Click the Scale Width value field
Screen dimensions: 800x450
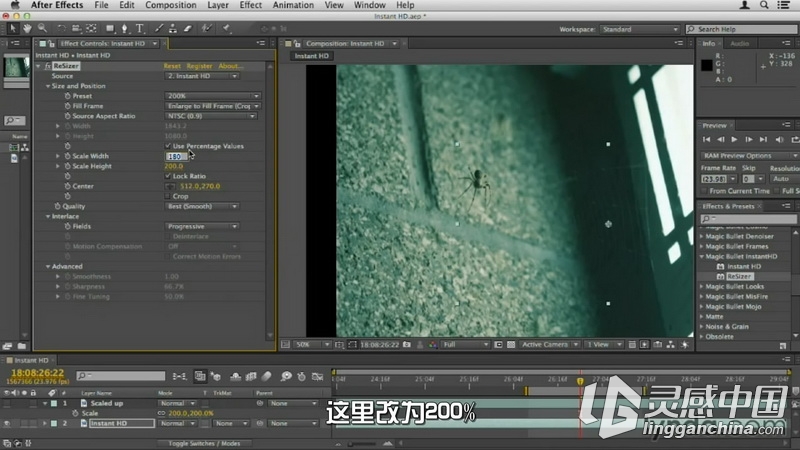click(x=175, y=156)
